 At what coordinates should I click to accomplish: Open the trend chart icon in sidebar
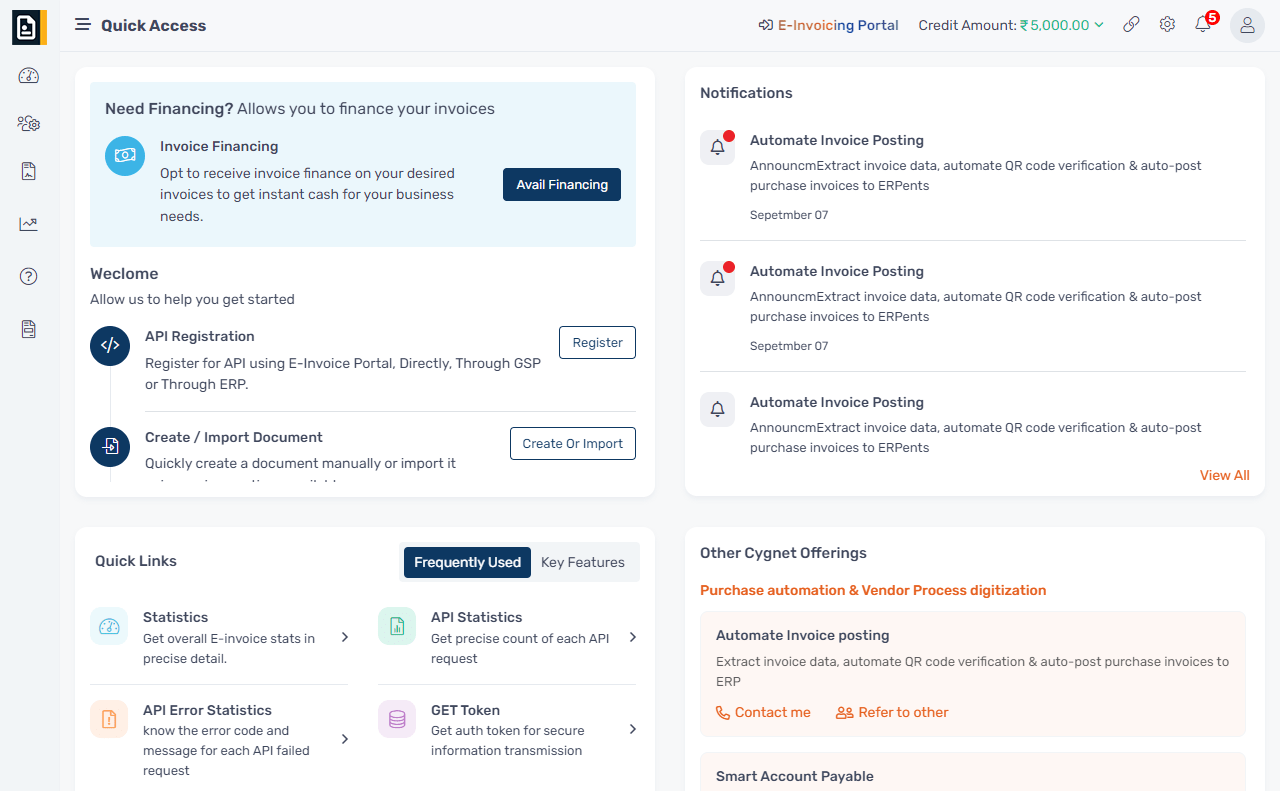29,224
